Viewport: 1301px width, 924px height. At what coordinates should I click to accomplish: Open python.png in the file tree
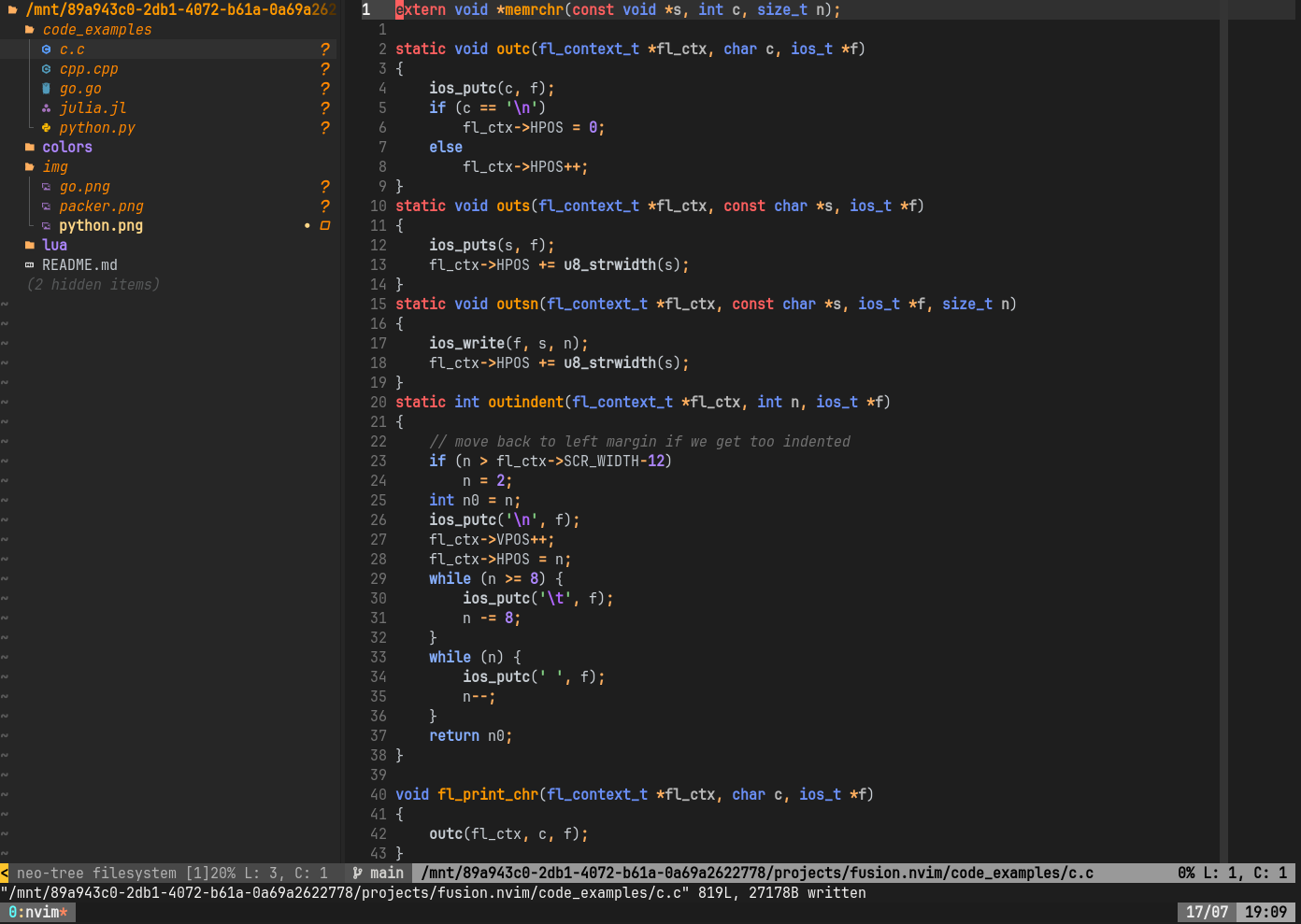101,226
